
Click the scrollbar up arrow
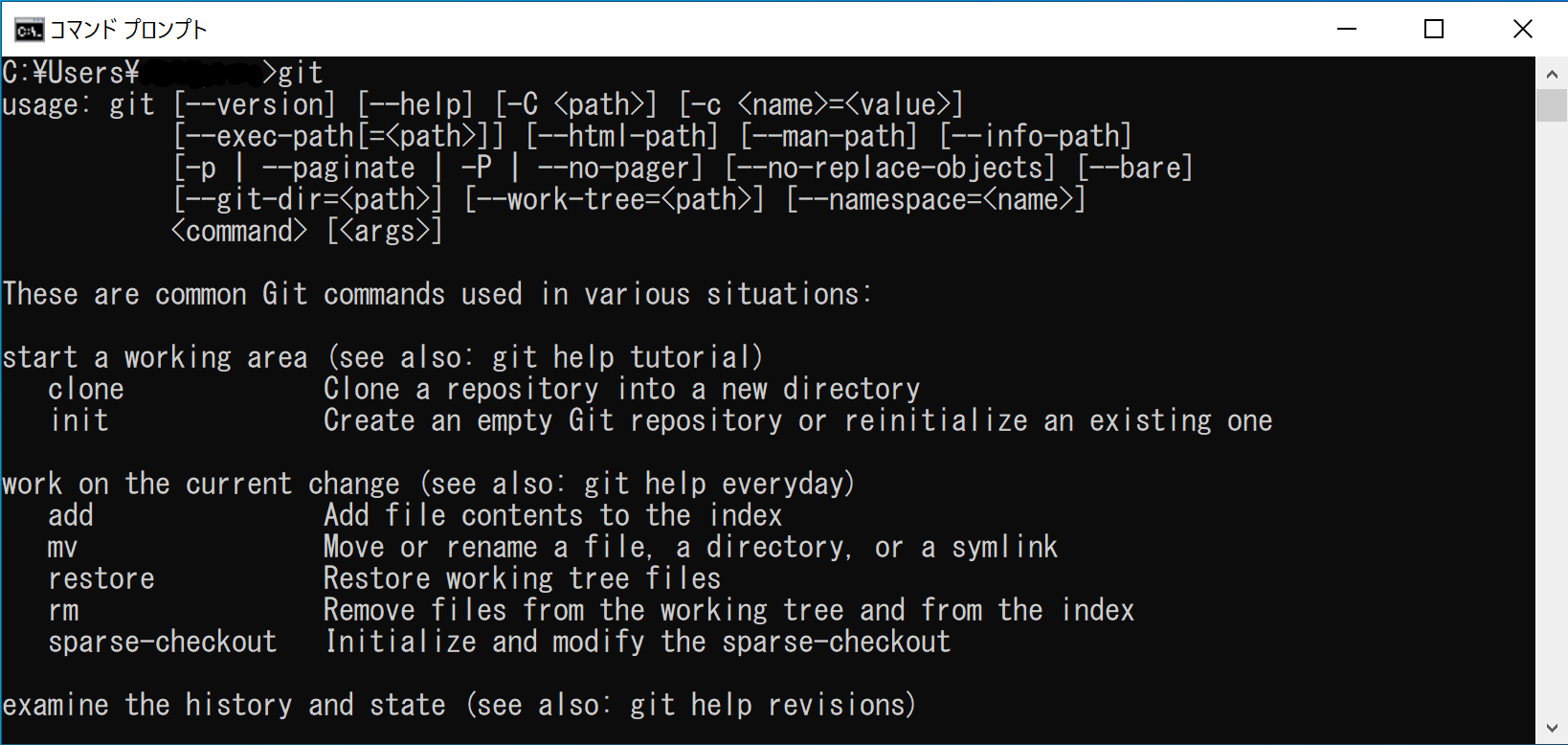pos(1552,74)
